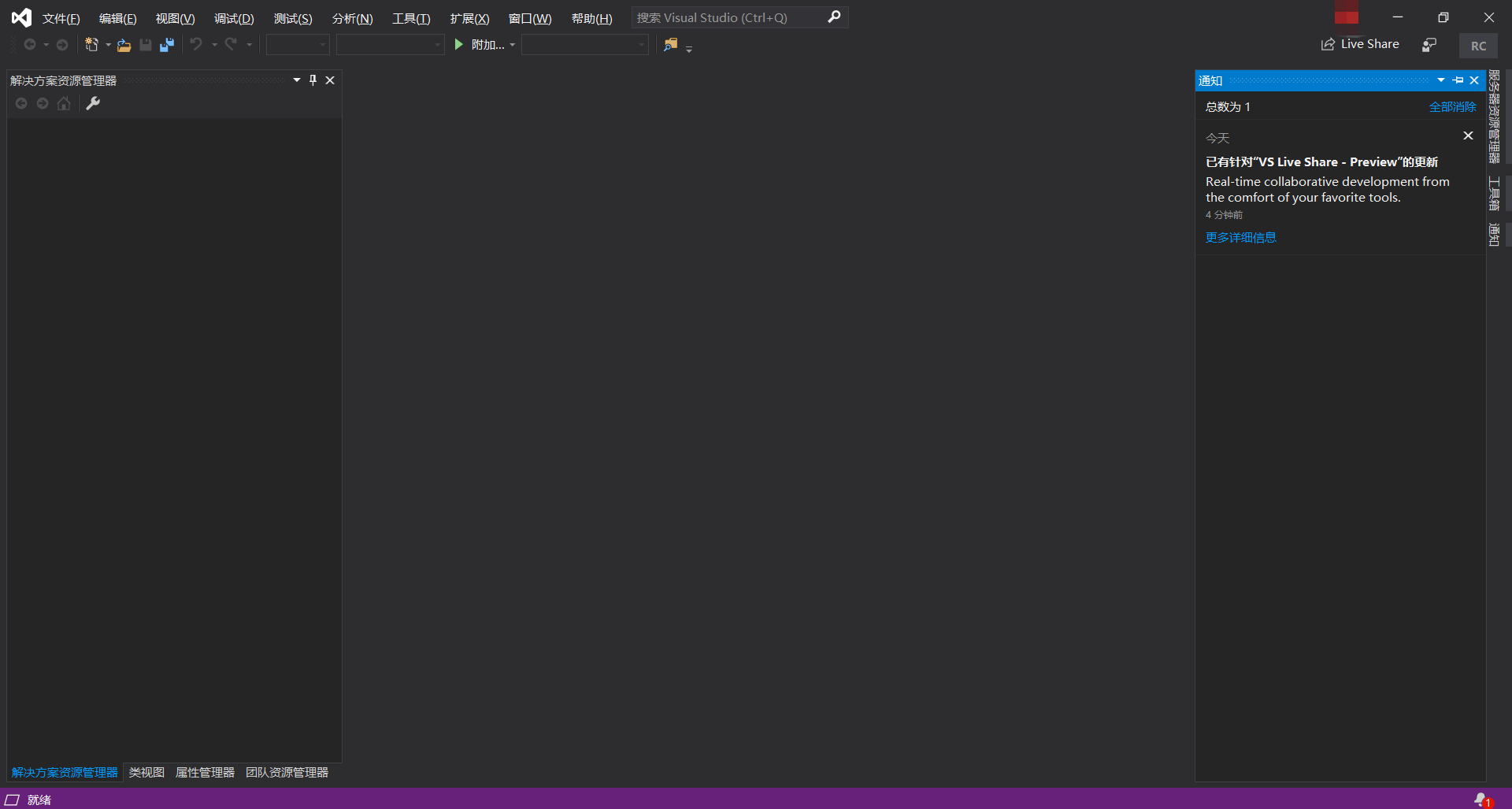Click the Visual Studio logo icon
1512x809 pixels.
(x=21, y=17)
